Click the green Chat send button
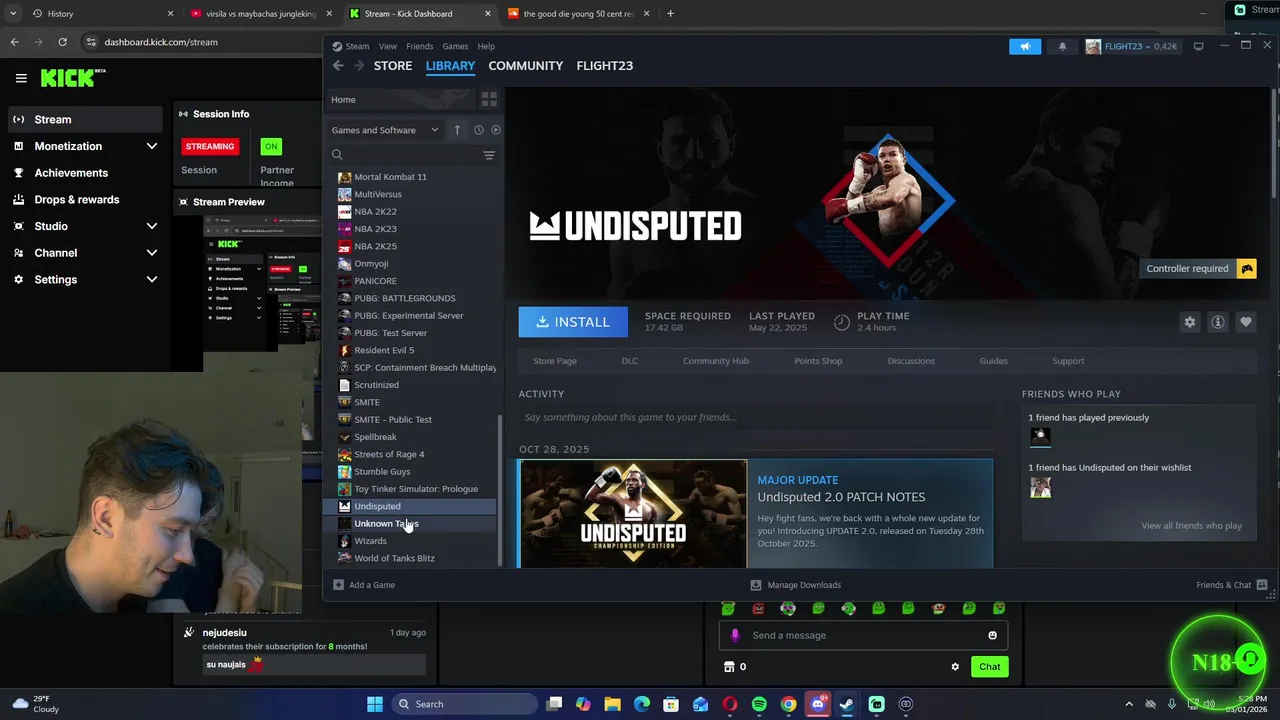This screenshot has height=720, width=1280. [x=989, y=667]
